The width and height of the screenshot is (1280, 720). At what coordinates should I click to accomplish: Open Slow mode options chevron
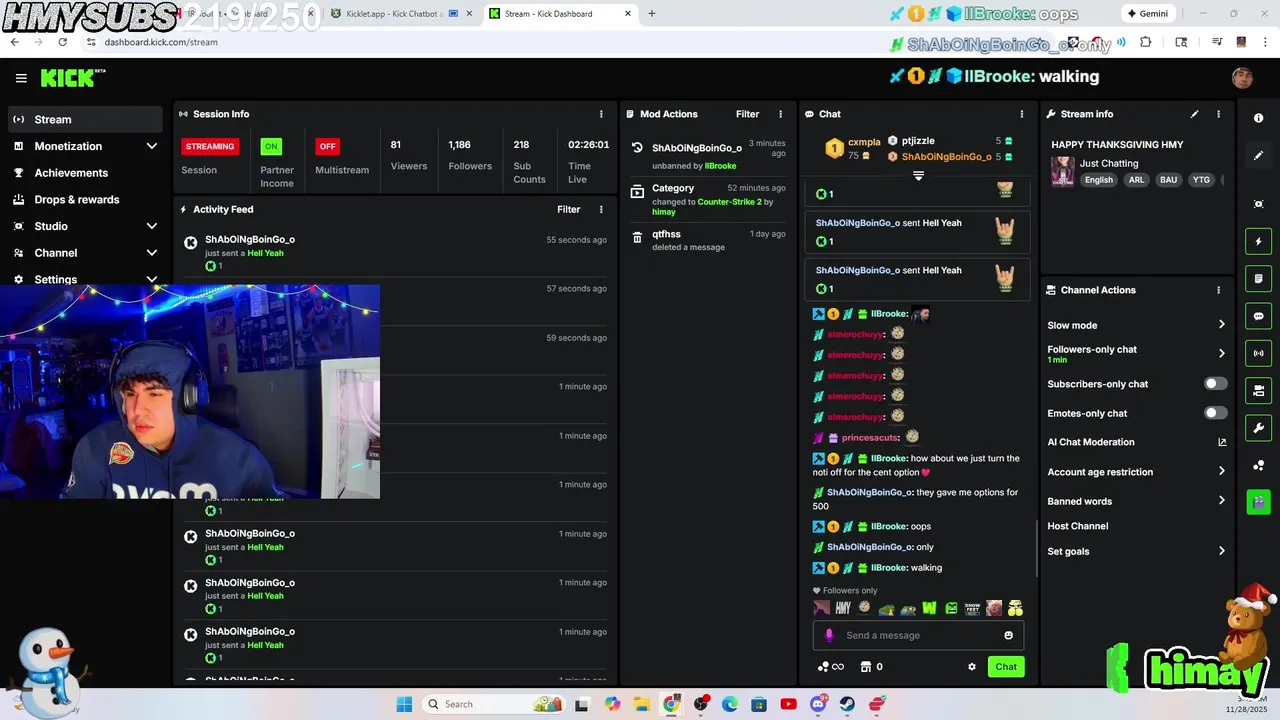pos(1221,325)
